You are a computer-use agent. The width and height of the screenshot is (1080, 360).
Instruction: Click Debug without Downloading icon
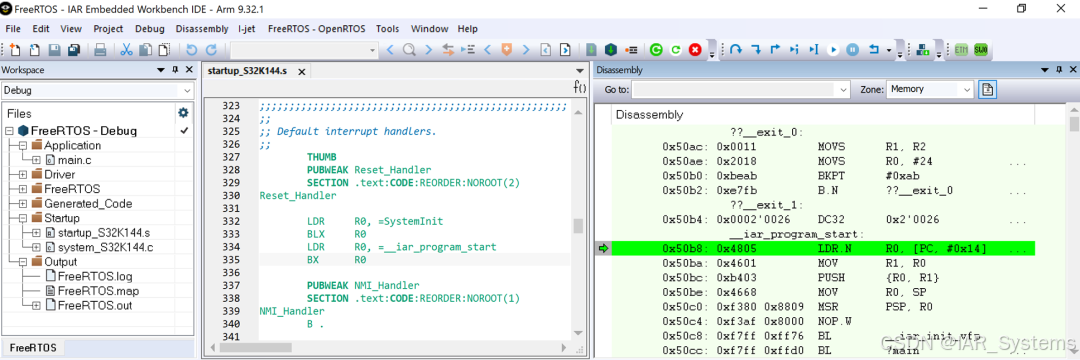pos(676,50)
